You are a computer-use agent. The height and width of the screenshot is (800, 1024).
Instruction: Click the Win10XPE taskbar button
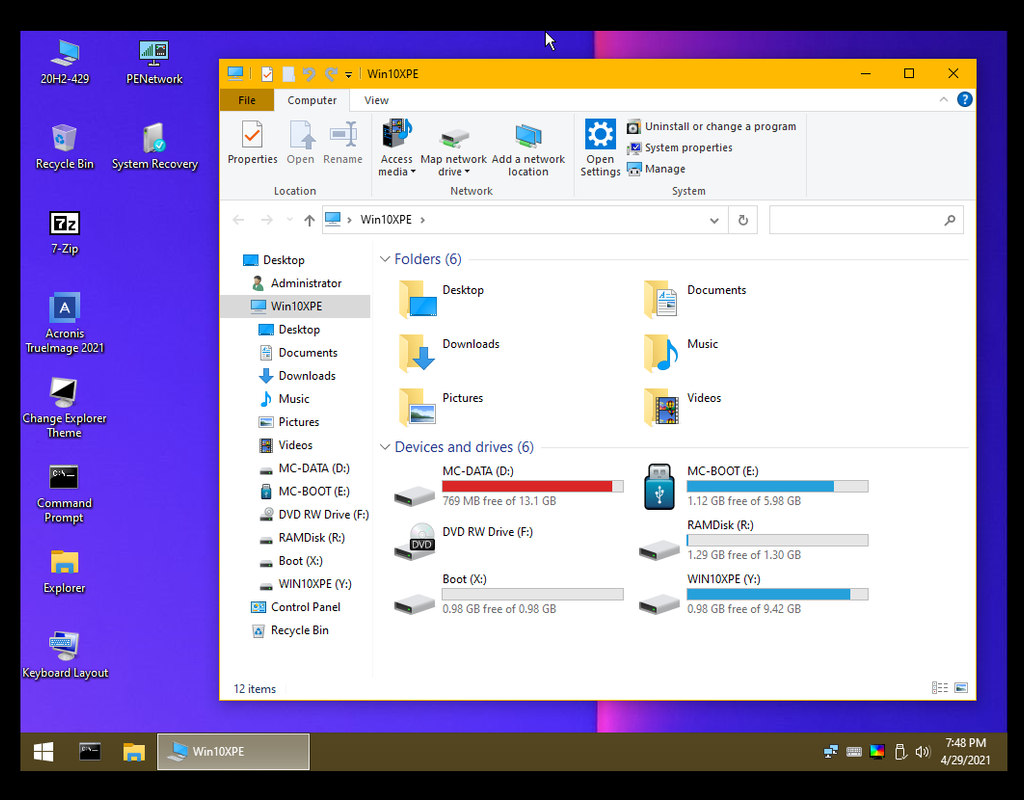pyautogui.click(x=233, y=752)
